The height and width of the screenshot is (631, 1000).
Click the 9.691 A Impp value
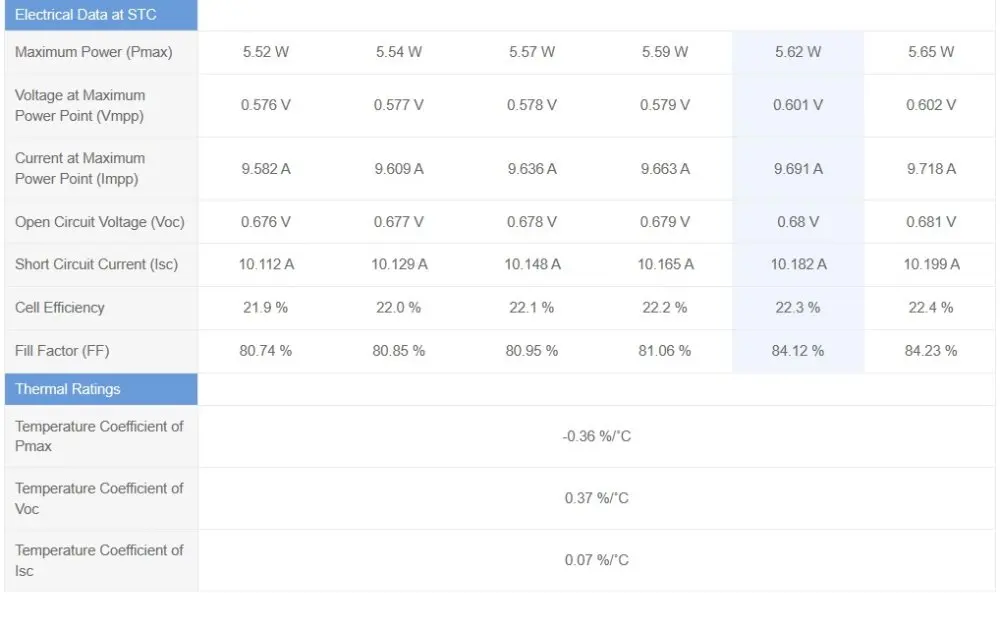(798, 169)
